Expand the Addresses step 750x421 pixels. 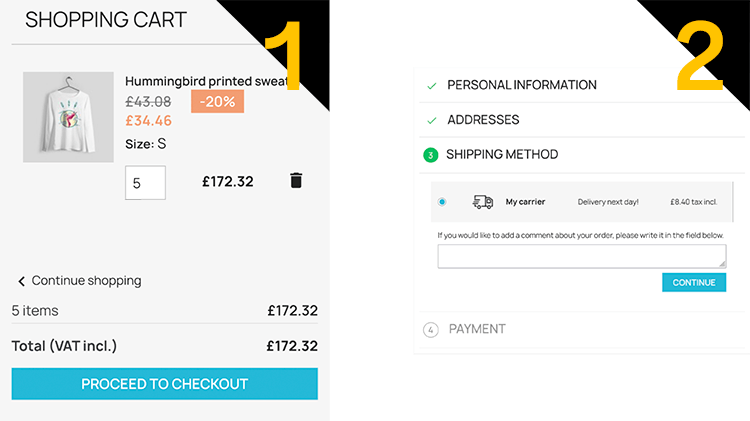(483, 120)
